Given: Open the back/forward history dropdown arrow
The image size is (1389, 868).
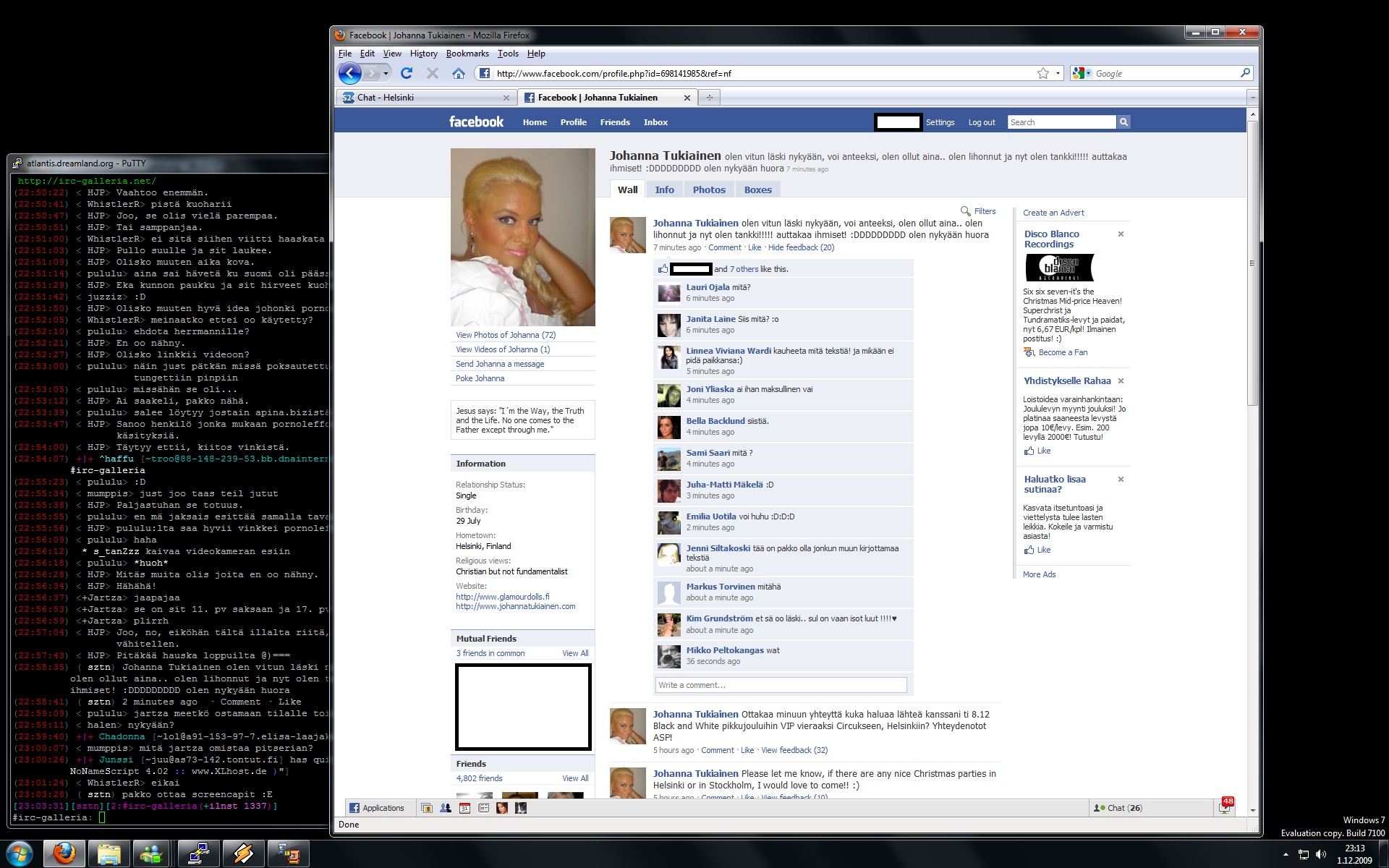Looking at the screenshot, I should (x=386, y=73).
